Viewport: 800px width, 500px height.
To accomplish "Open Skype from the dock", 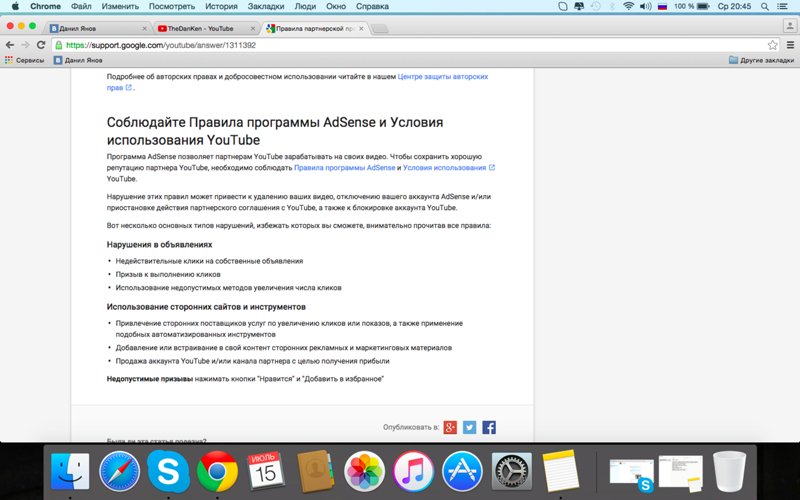I will (x=168, y=471).
